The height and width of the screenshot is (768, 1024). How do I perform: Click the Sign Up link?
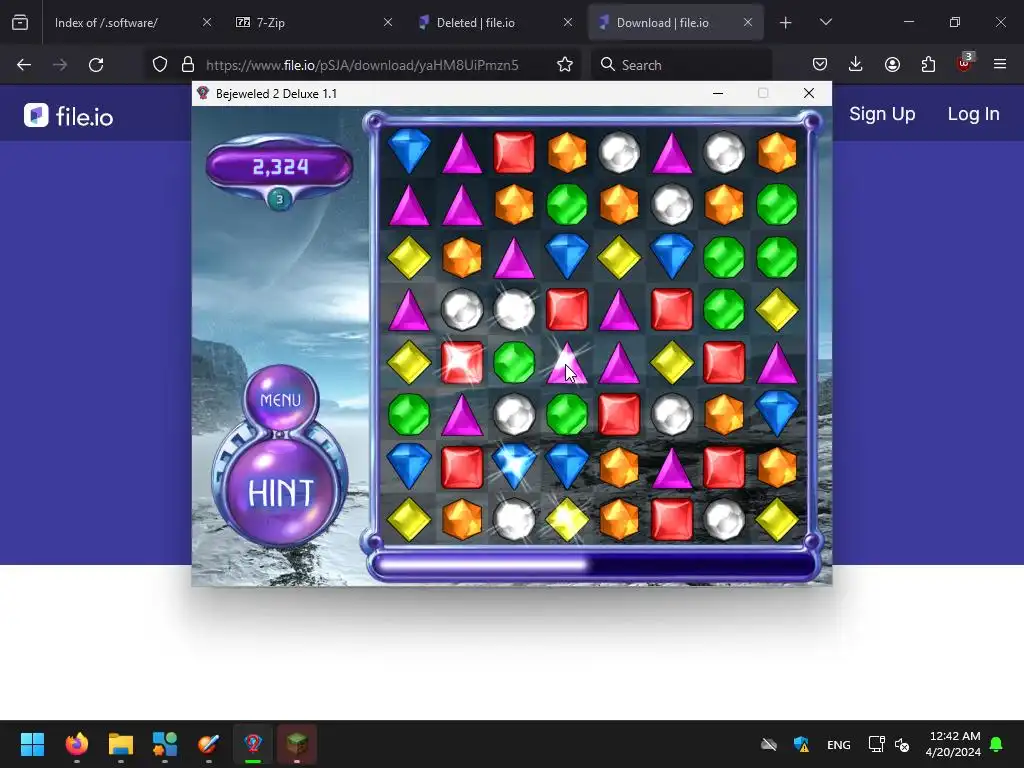(882, 114)
